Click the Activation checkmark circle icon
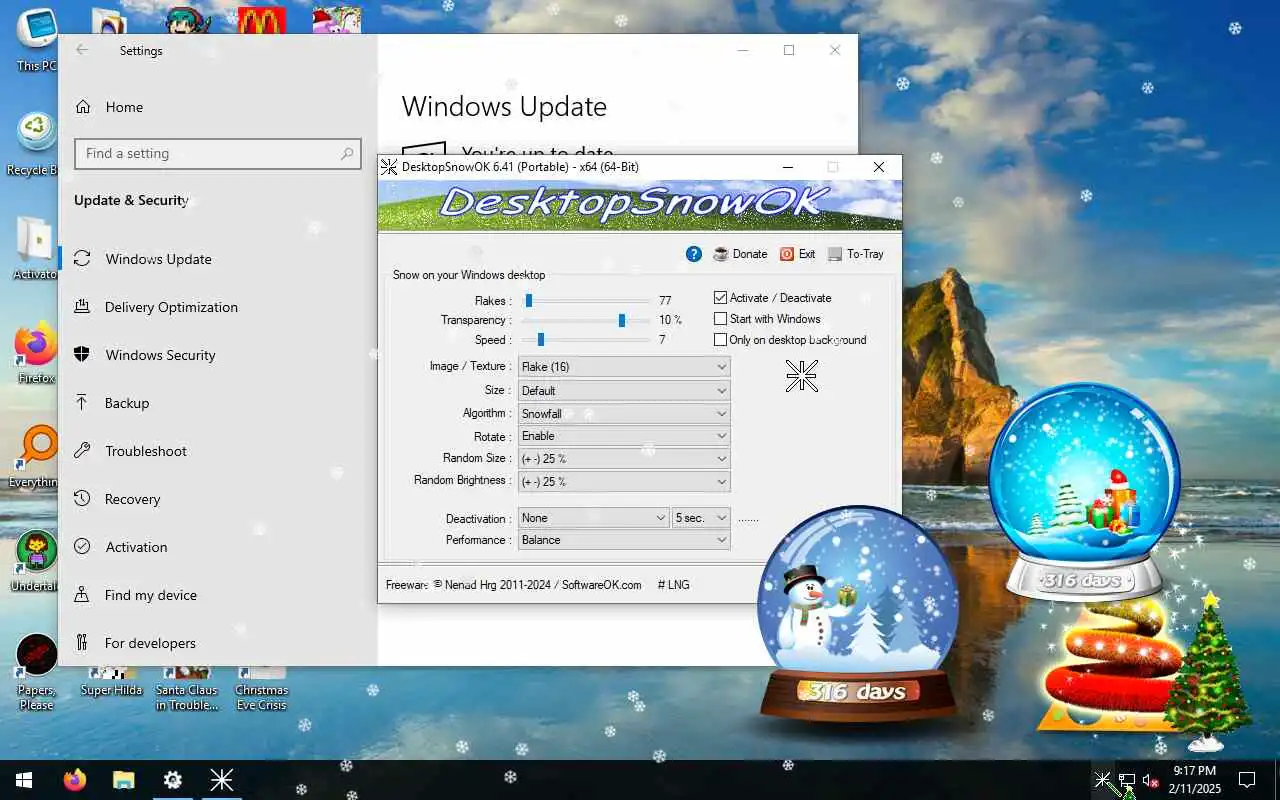 click(x=83, y=547)
